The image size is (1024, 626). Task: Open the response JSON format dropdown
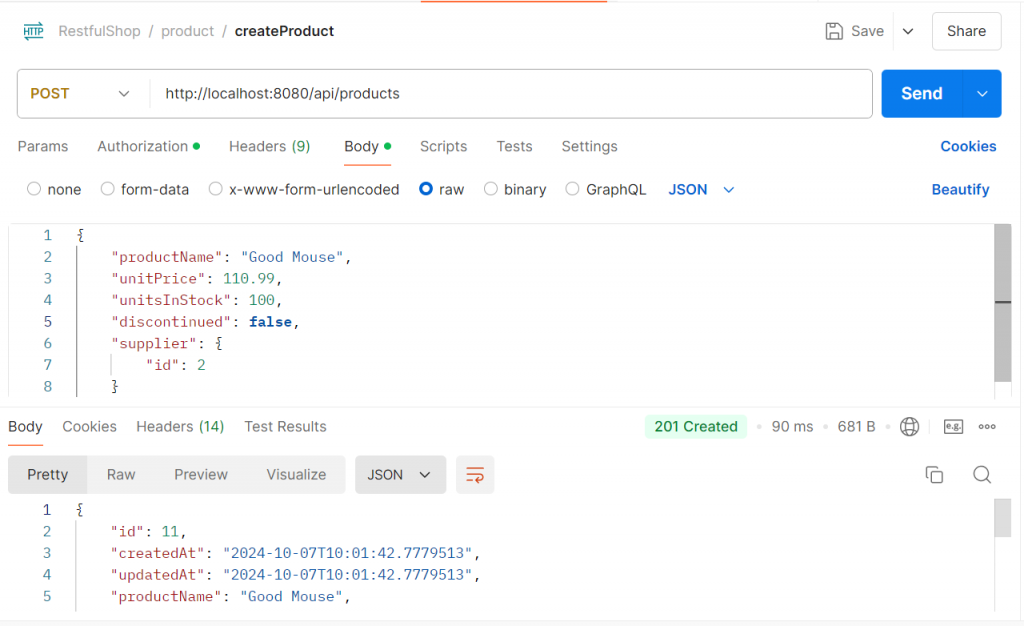[x=400, y=475]
